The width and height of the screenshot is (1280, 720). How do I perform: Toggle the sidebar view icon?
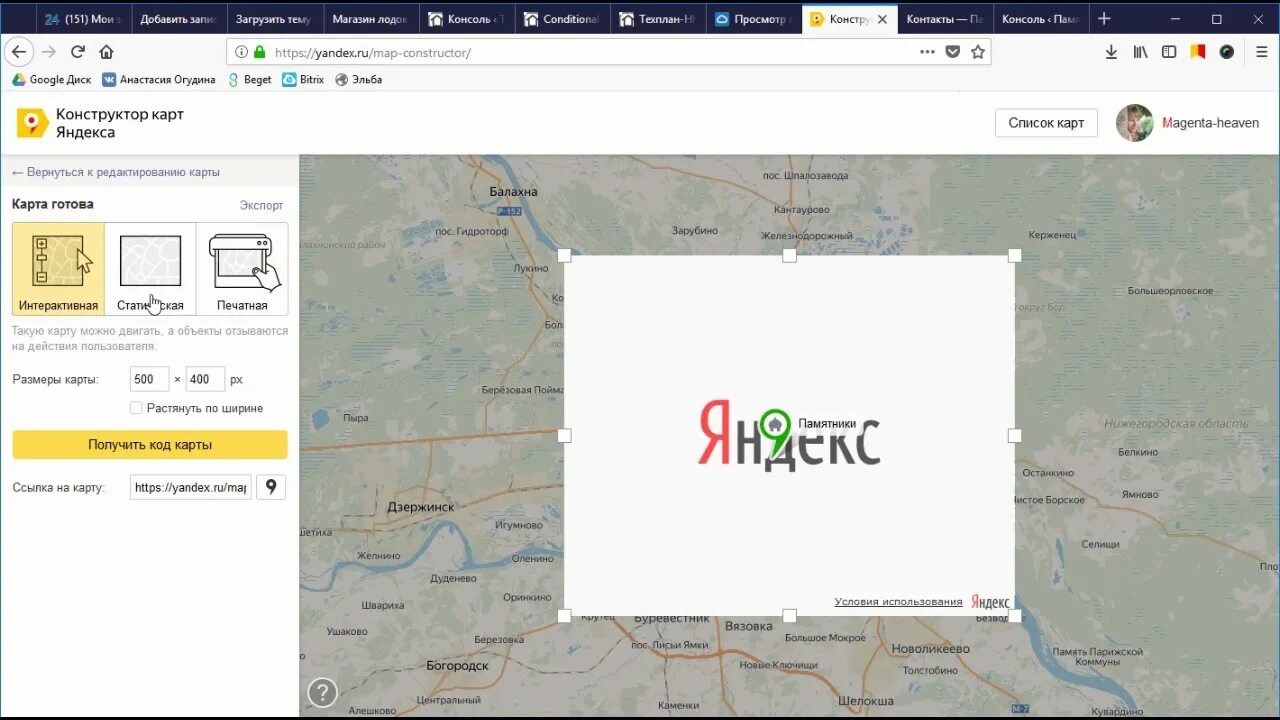click(x=1169, y=52)
